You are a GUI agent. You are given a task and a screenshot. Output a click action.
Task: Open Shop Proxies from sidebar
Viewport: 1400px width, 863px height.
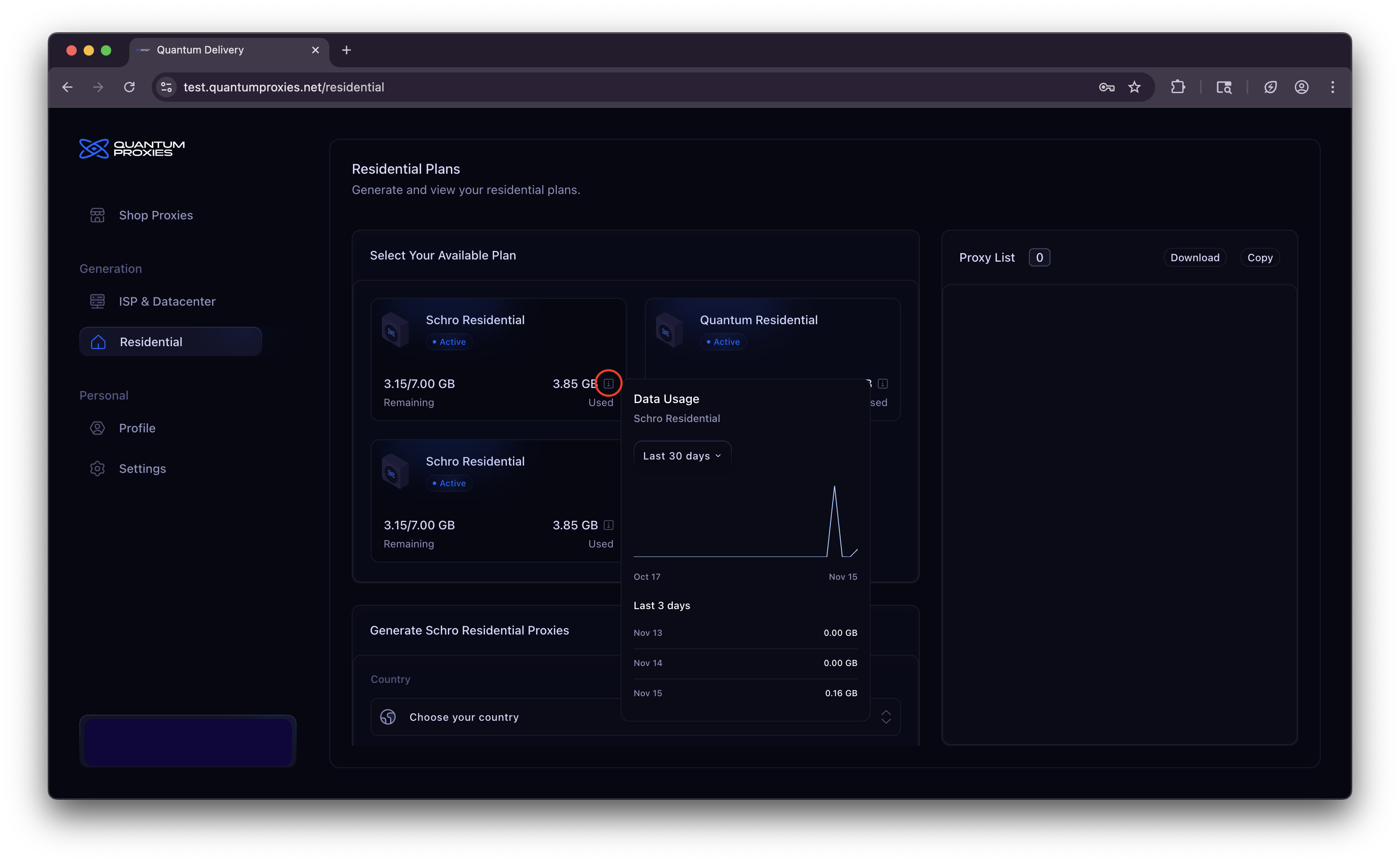click(155, 215)
